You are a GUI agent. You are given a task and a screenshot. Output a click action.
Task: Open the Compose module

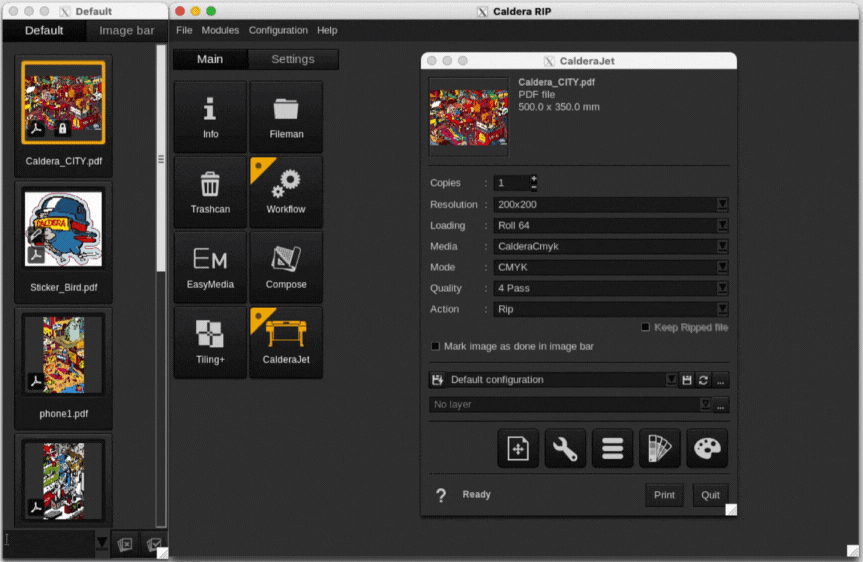286,267
